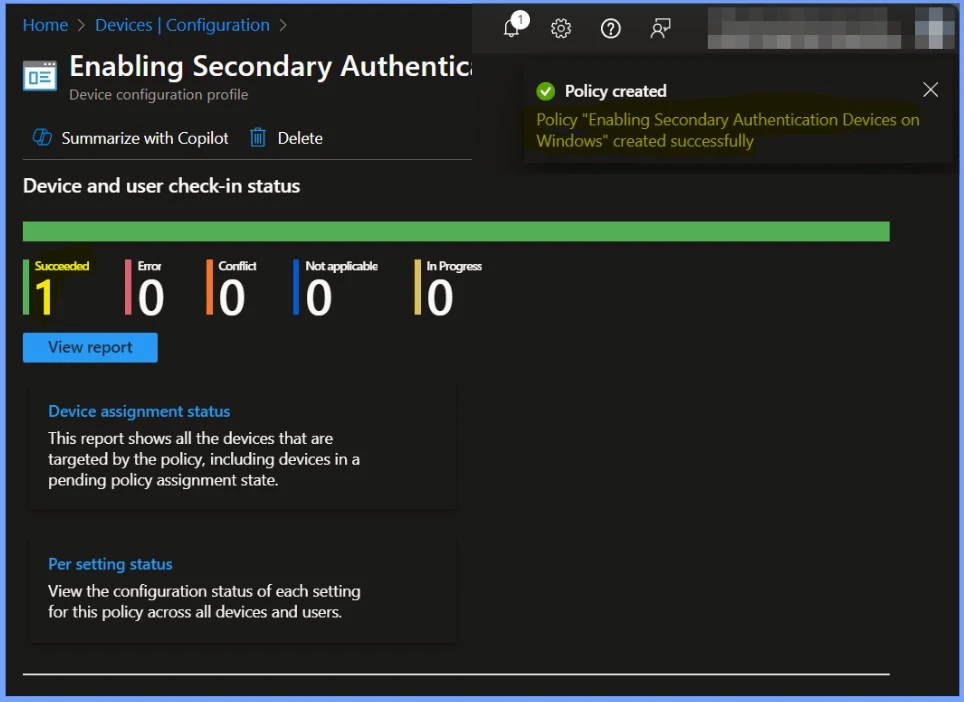Screen dimensions: 964x702
Task: Open Device assignment status report
Action: point(139,411)
